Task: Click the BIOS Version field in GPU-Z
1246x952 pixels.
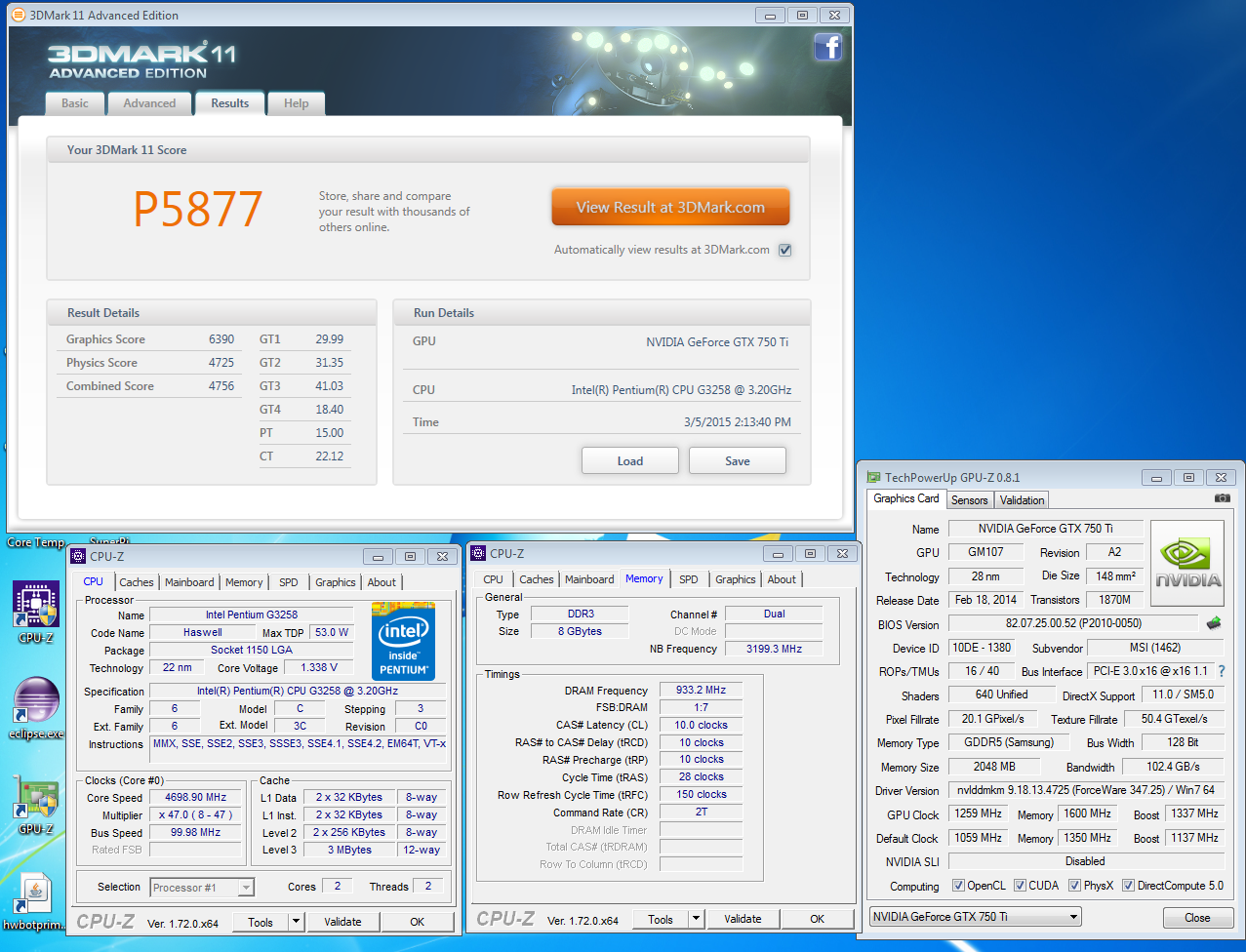Action: pyautogui.click(x=1073, y=623)
